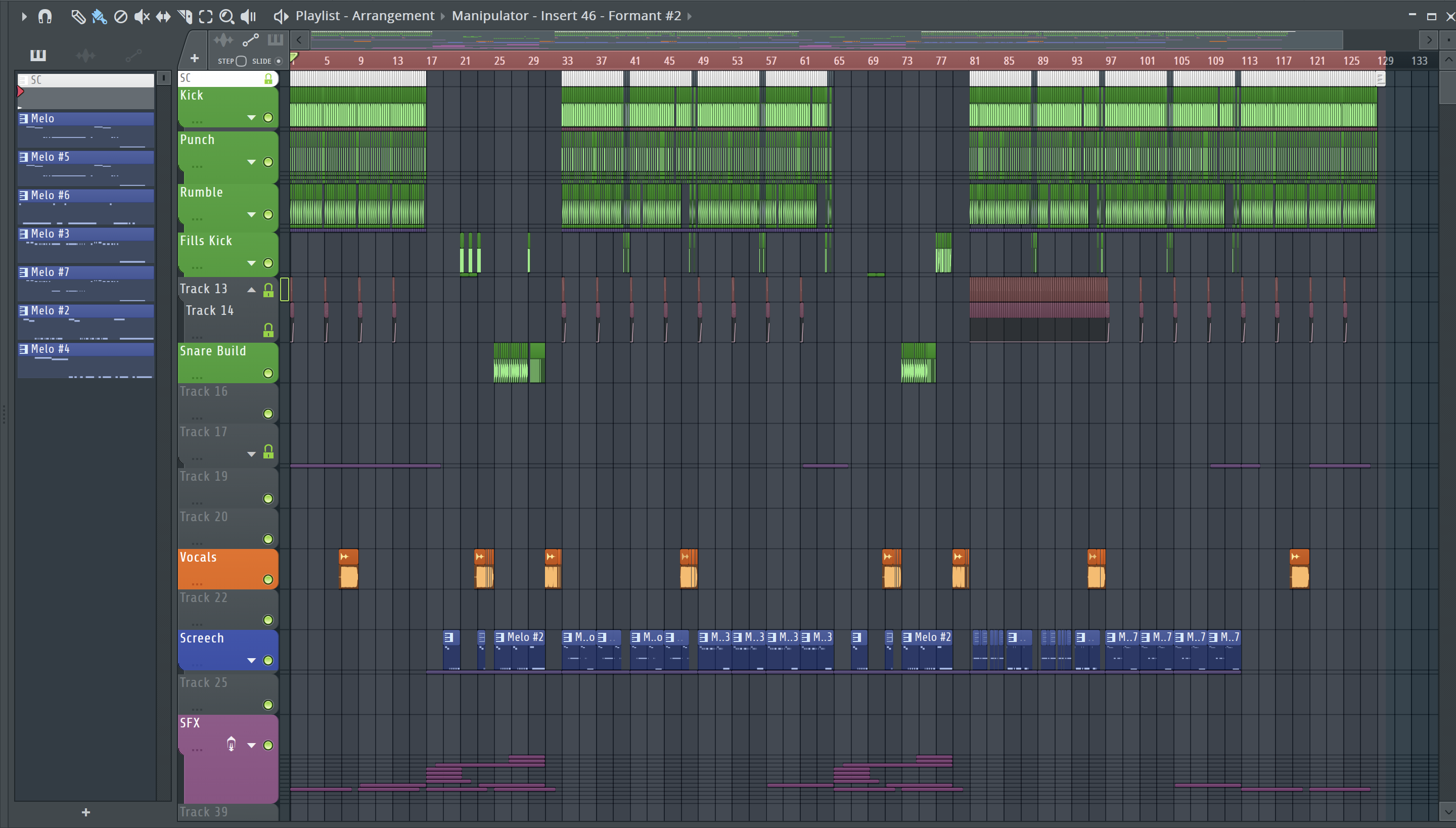Expand the Track 17 dropdown arrow
The image size is (1456, 828).
(251, 454)
